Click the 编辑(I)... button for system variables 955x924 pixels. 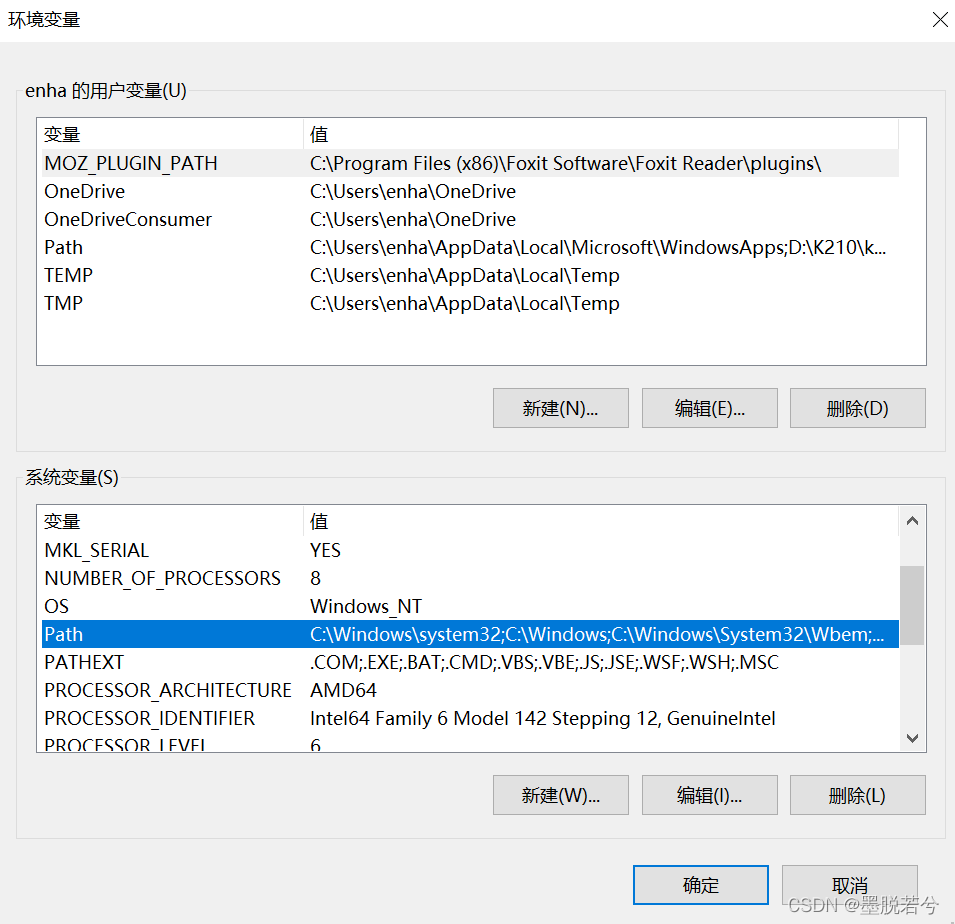click(x=710, y=795)
